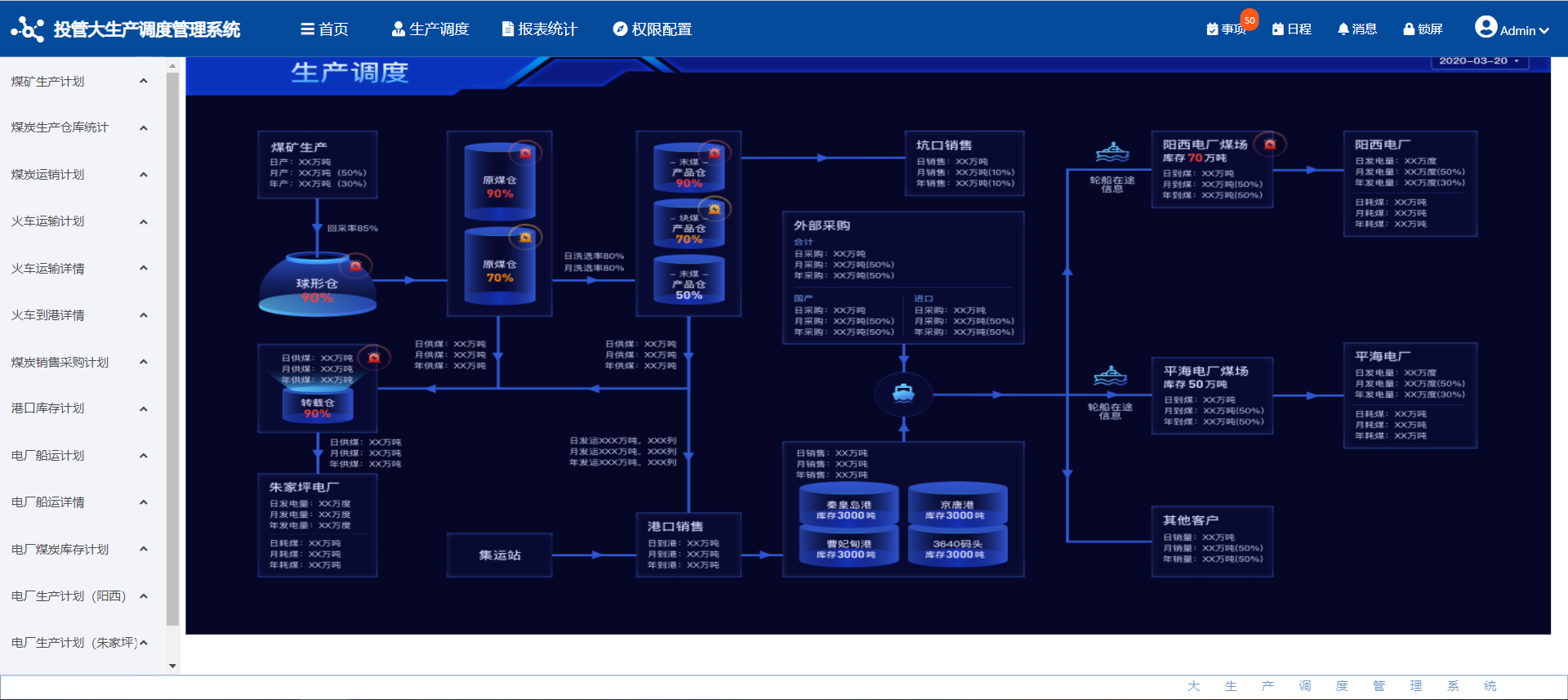Open the 其他客户 info card
Image resolution: width=1568 pixels, height=700 pixels.
[x=1213, y=542]
